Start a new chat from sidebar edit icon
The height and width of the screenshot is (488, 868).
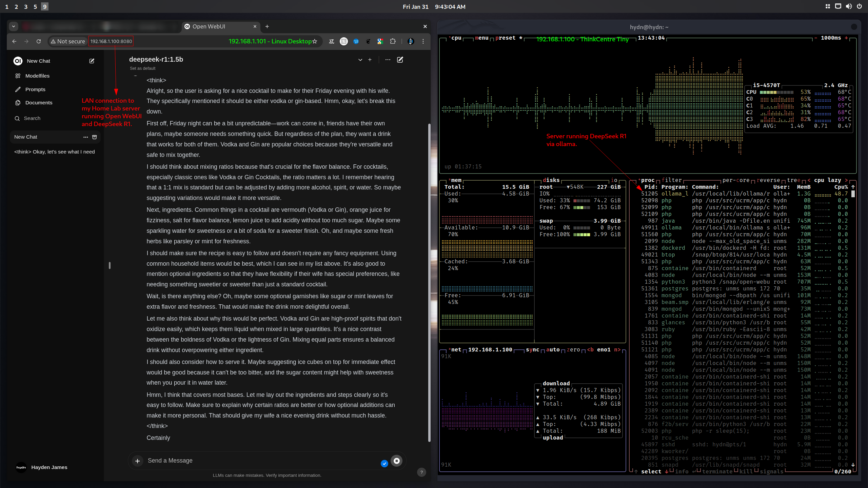[x=92, y=61]
